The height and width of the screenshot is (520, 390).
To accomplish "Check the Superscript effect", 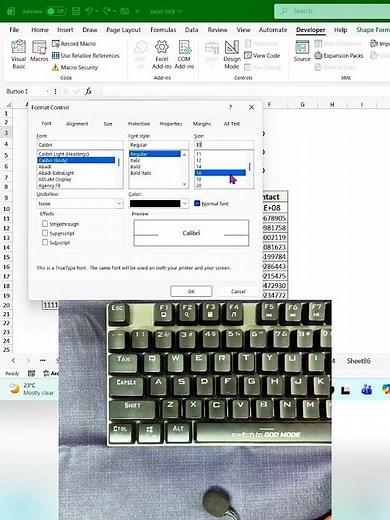I will click(45, 233).
